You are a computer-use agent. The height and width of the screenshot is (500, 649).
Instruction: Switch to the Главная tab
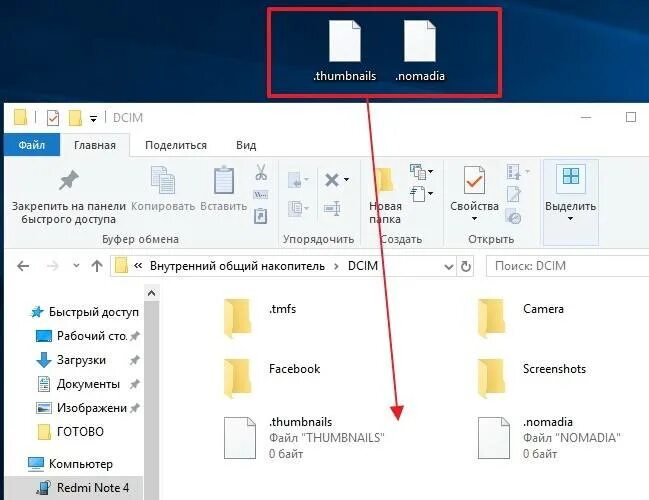coord(95,145)
